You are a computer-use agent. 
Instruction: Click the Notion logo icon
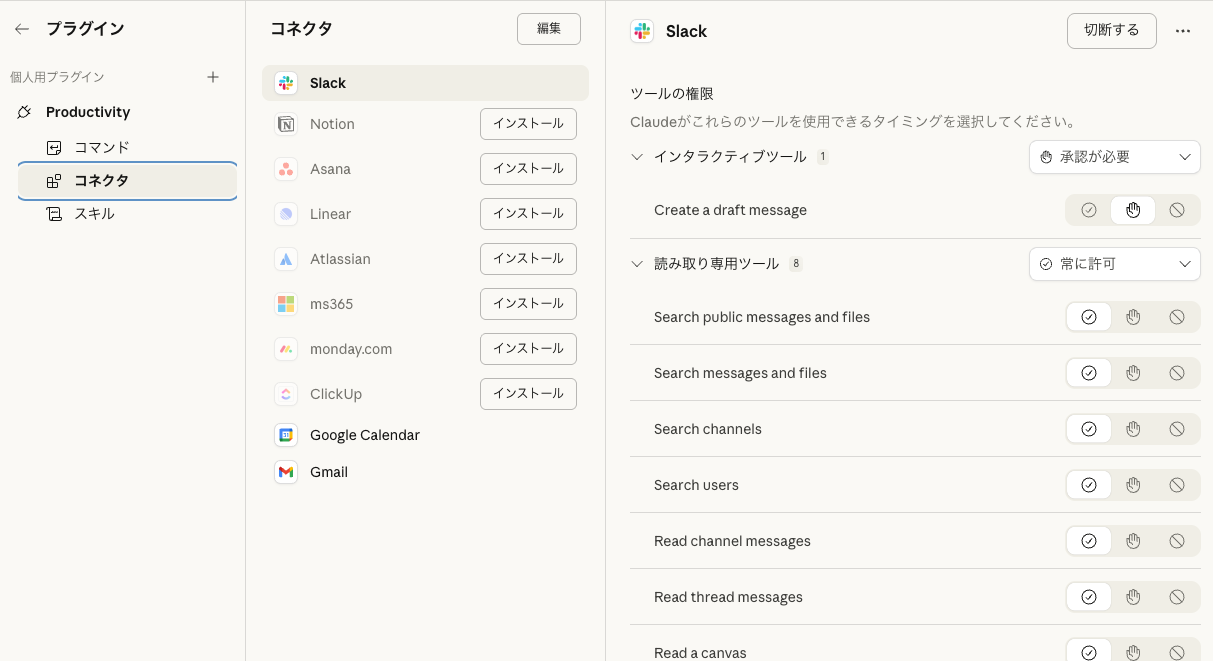click(286, 124)
